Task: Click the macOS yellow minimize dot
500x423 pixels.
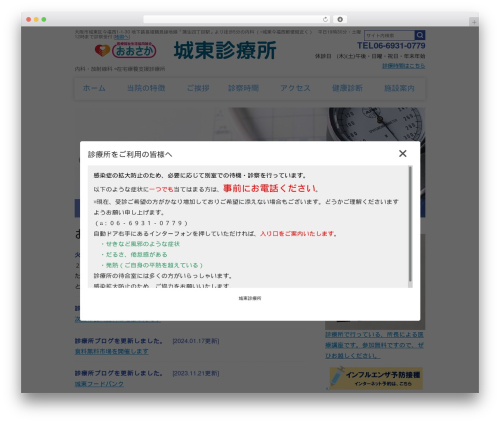Action: 36,19
